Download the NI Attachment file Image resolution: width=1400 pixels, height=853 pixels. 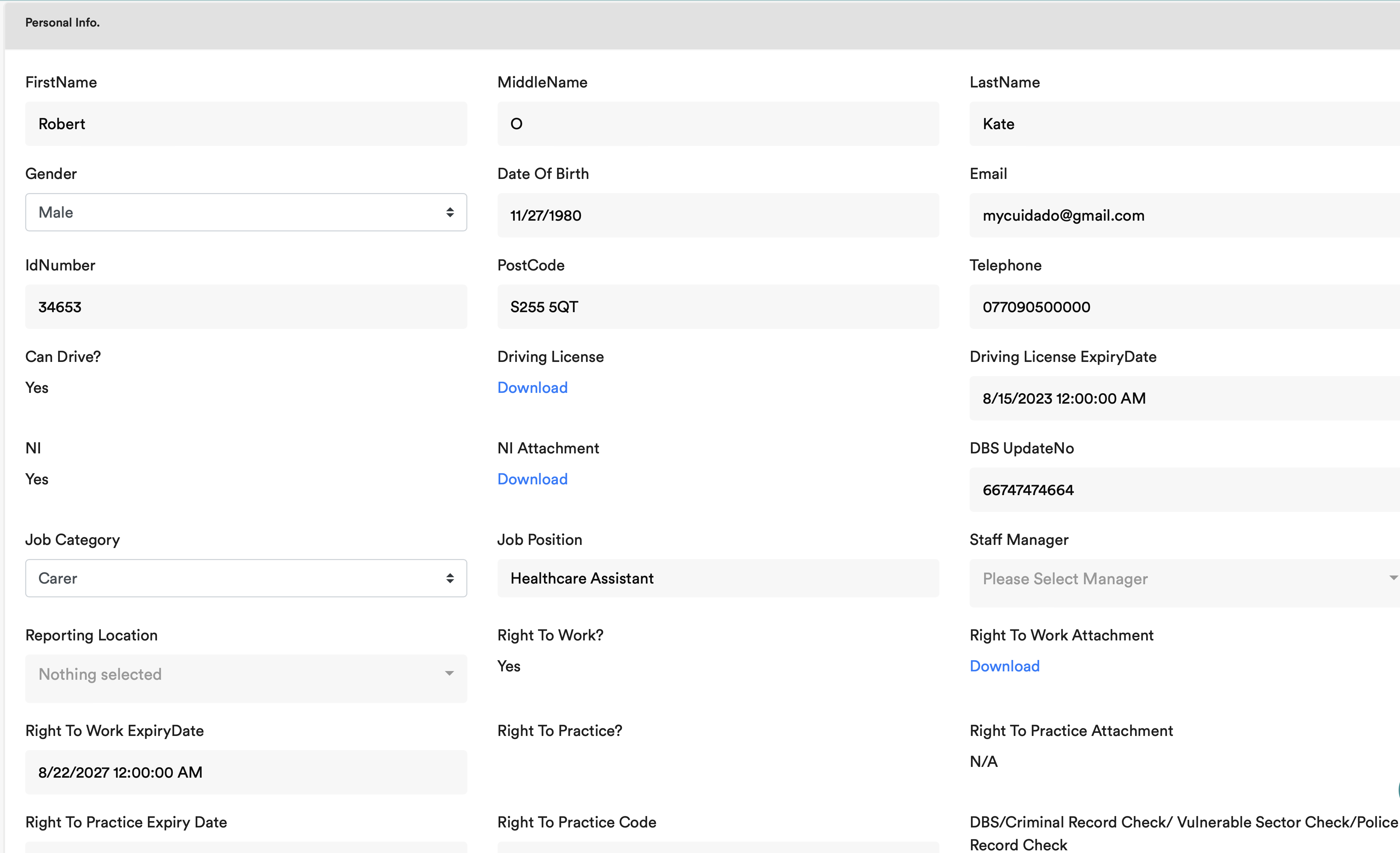532,479
